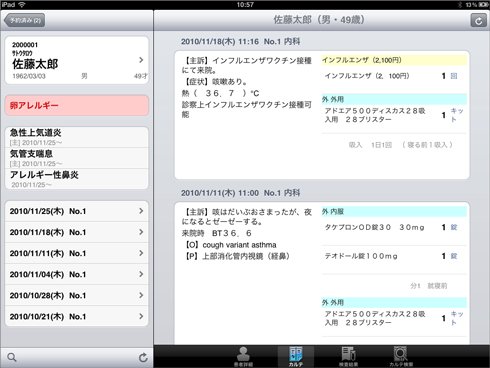Select plan 上部消化管内視鏡（経鼻）
The height and width of the screenshot is (368, 490).
[x=246, y=256]
